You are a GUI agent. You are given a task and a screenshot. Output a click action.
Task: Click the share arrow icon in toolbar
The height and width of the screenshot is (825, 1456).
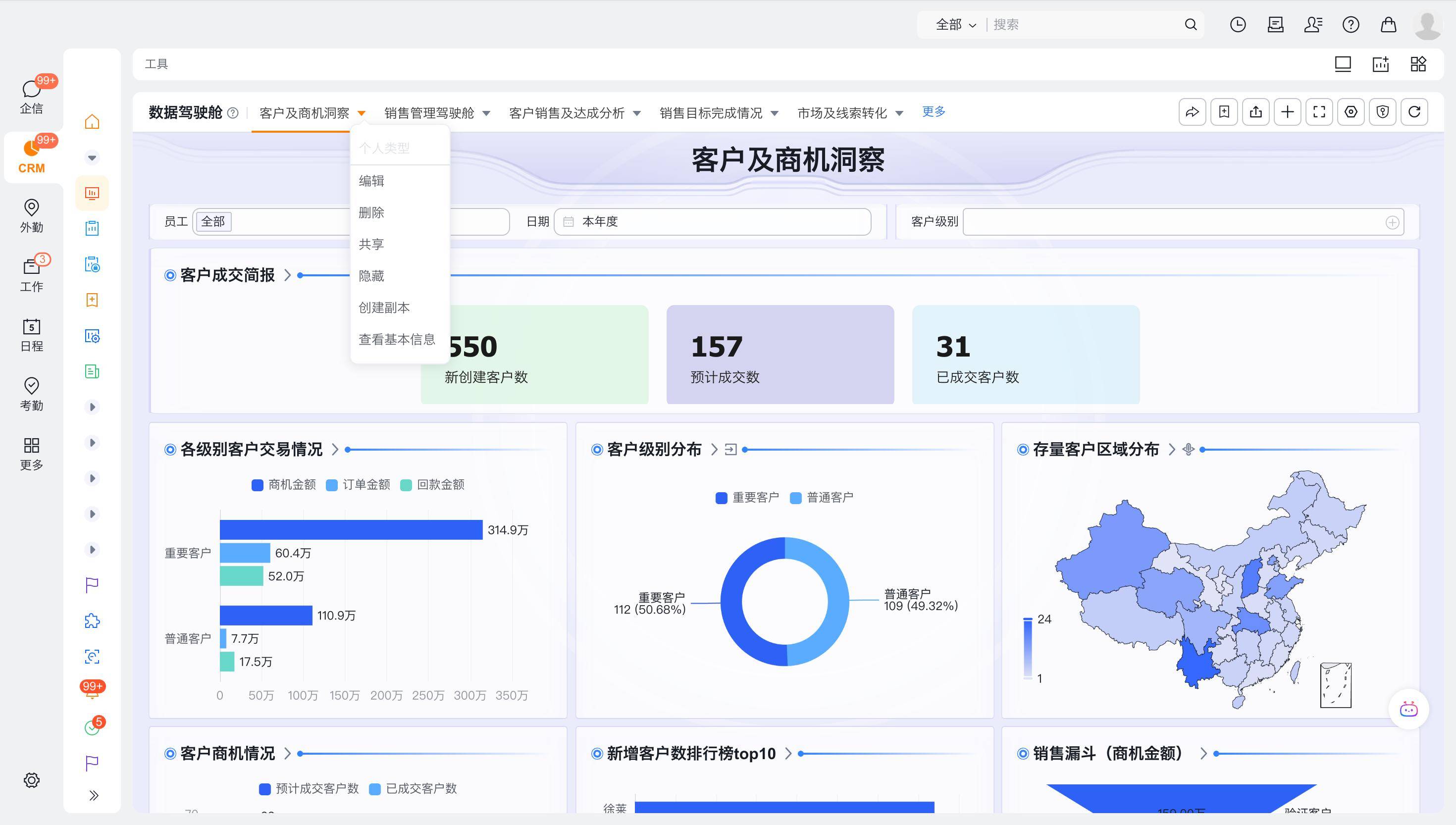point(1192,111)
